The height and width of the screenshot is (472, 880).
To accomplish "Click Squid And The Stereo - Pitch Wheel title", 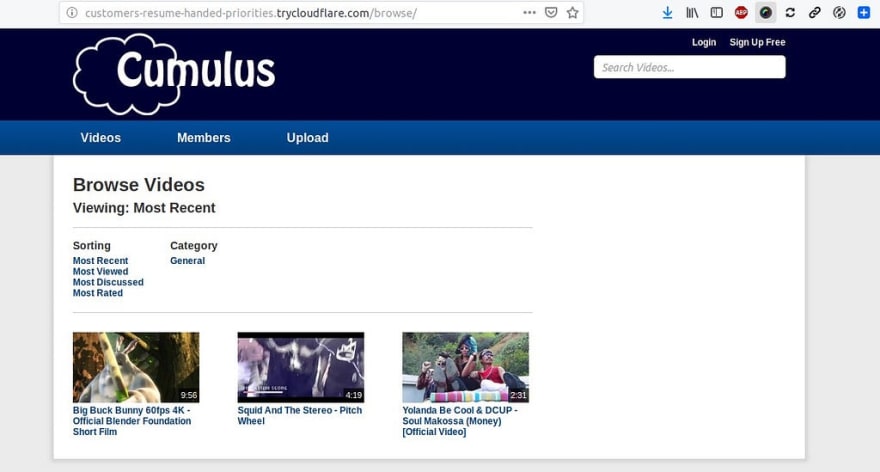I will tap(300, 415).
